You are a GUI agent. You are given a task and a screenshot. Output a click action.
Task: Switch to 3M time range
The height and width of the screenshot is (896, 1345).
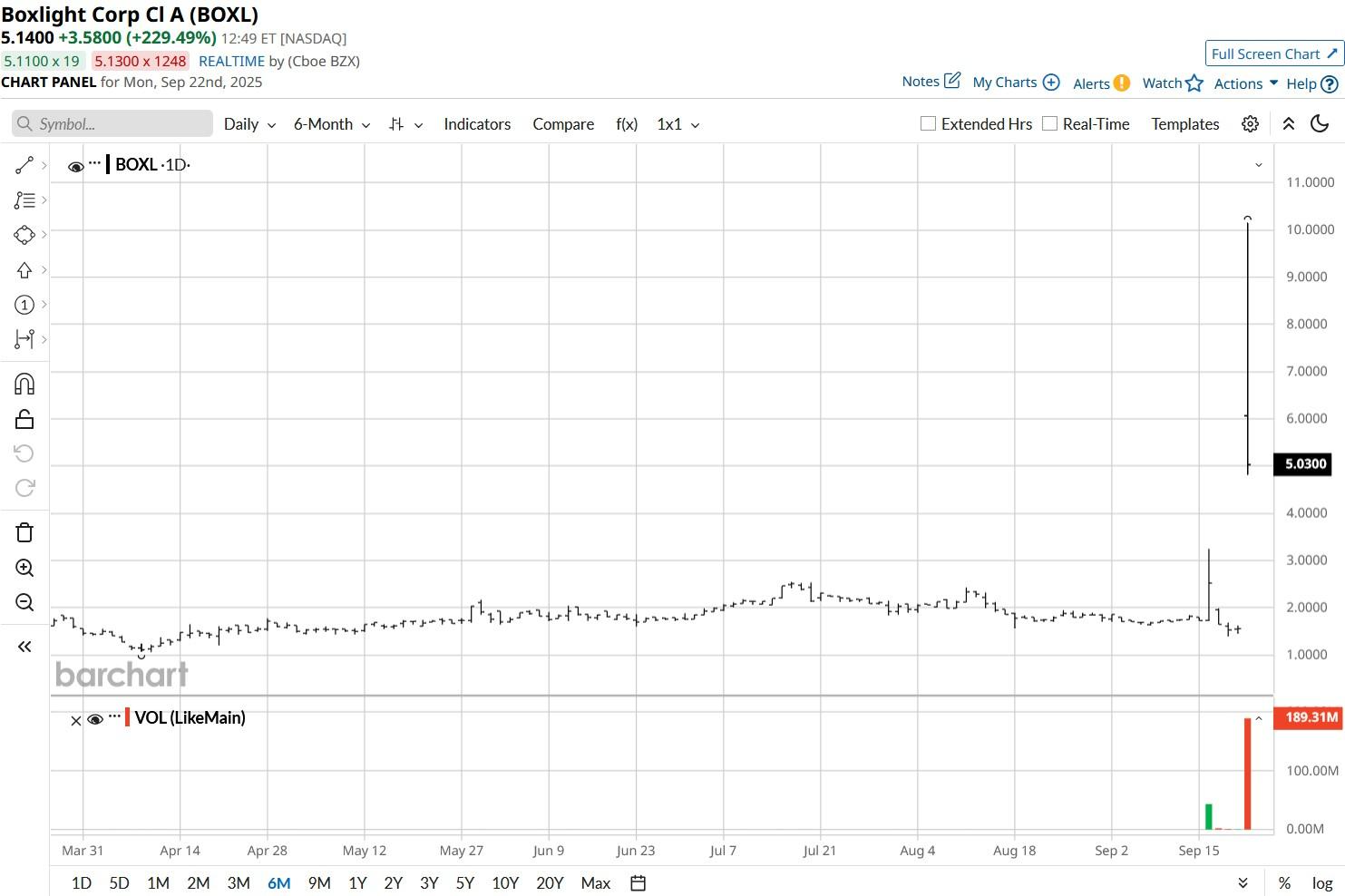(x=239, y=883)
